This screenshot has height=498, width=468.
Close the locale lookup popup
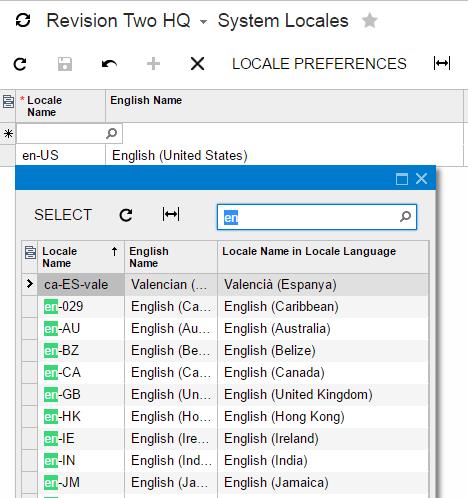click(x=422, y=179)
